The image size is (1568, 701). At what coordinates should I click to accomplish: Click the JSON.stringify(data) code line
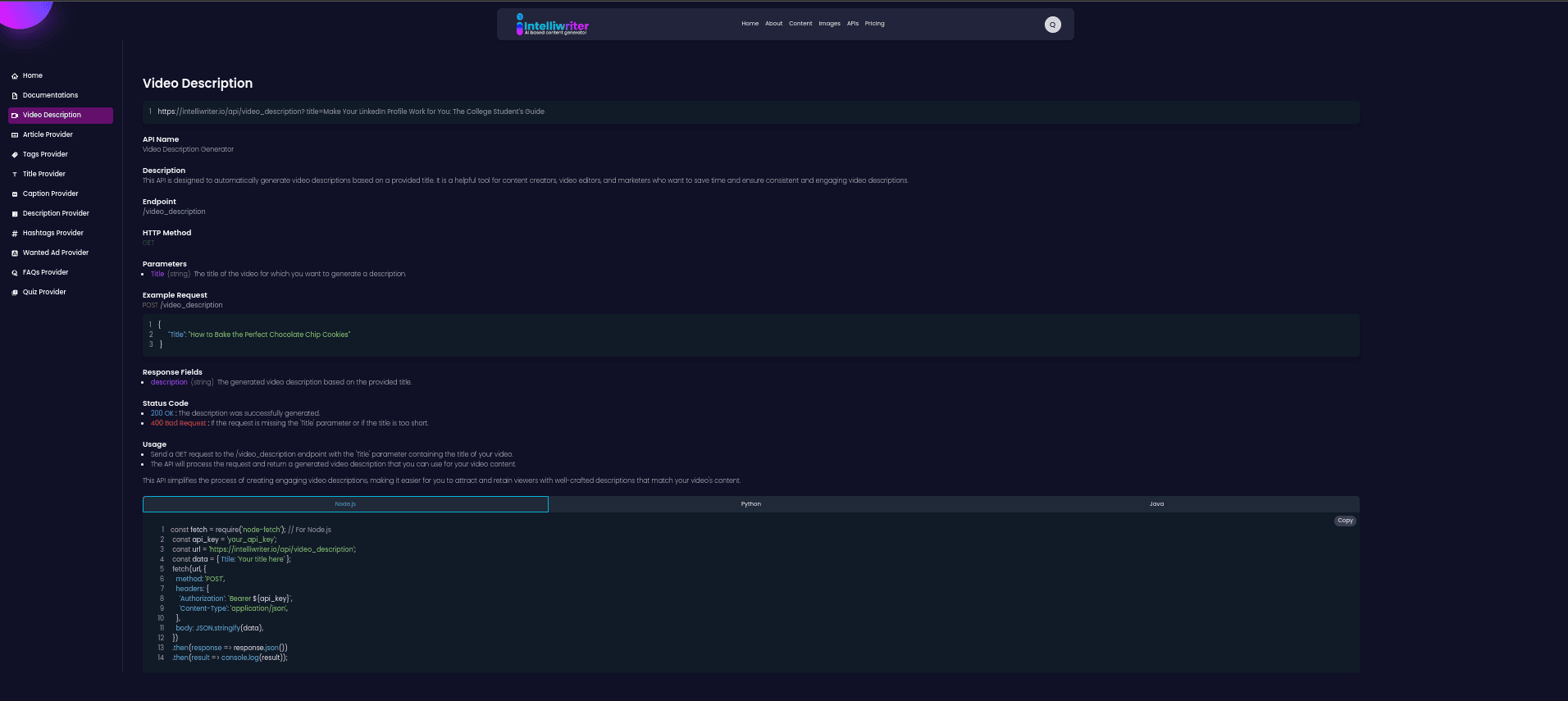click(220, 628)
